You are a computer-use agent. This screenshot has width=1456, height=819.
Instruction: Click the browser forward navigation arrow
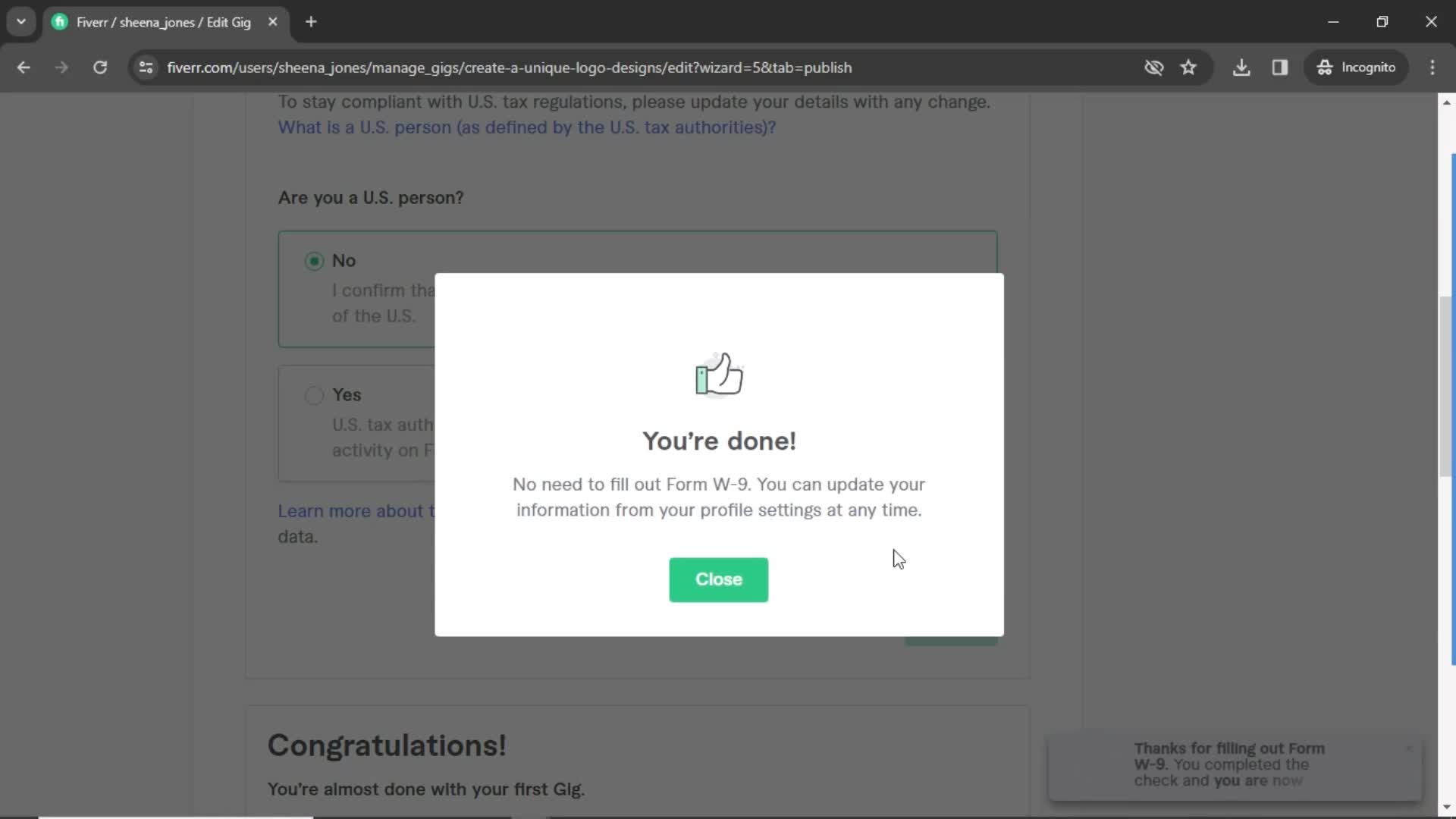pyautogui.click(x=61, y=67)
